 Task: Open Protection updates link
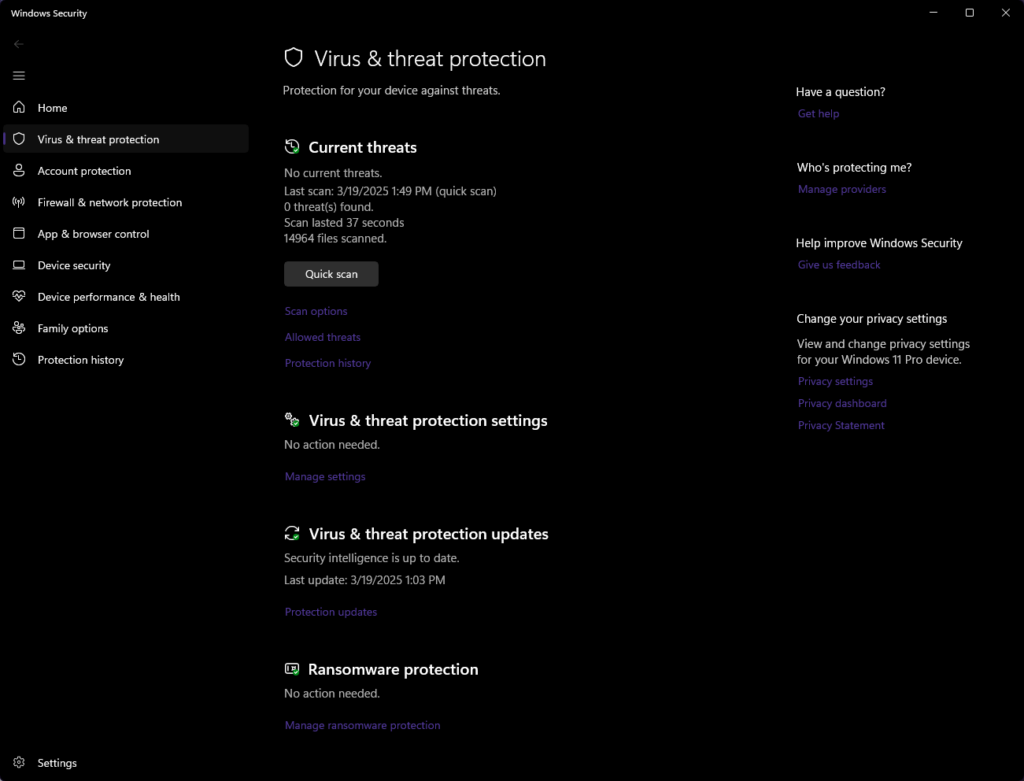[x=331, y=612]
